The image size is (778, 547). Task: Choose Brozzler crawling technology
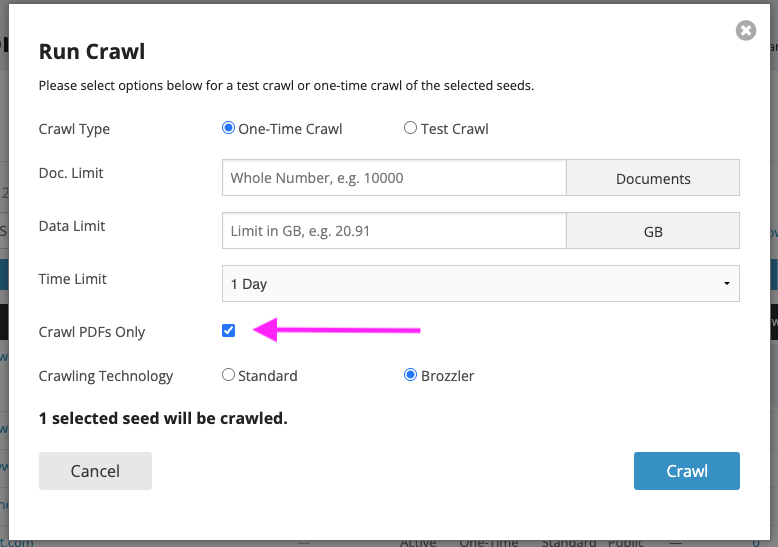[410, 375]
